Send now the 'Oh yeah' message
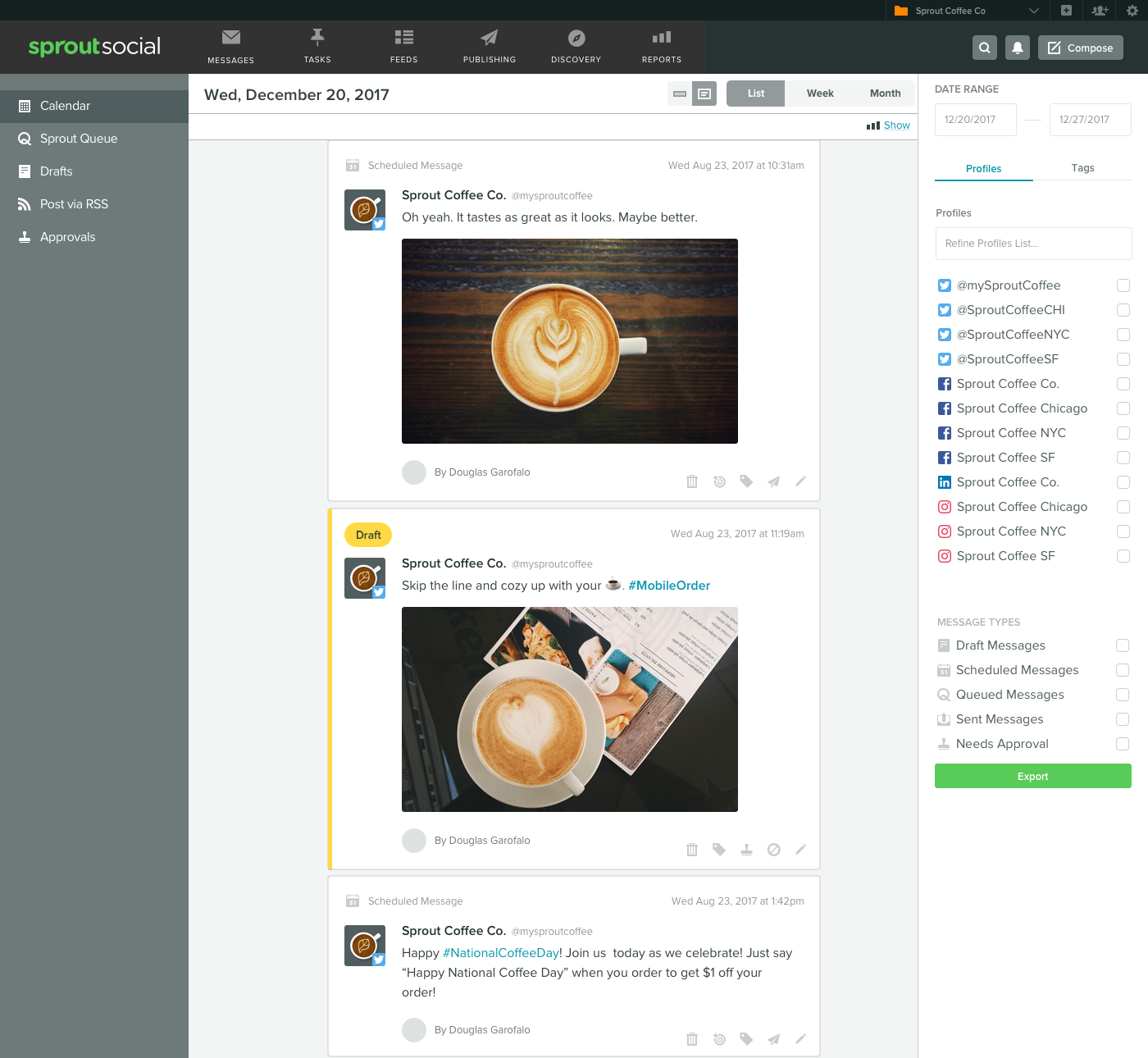This screenshot has width=1148, height=1058. [x=773, y=481]
